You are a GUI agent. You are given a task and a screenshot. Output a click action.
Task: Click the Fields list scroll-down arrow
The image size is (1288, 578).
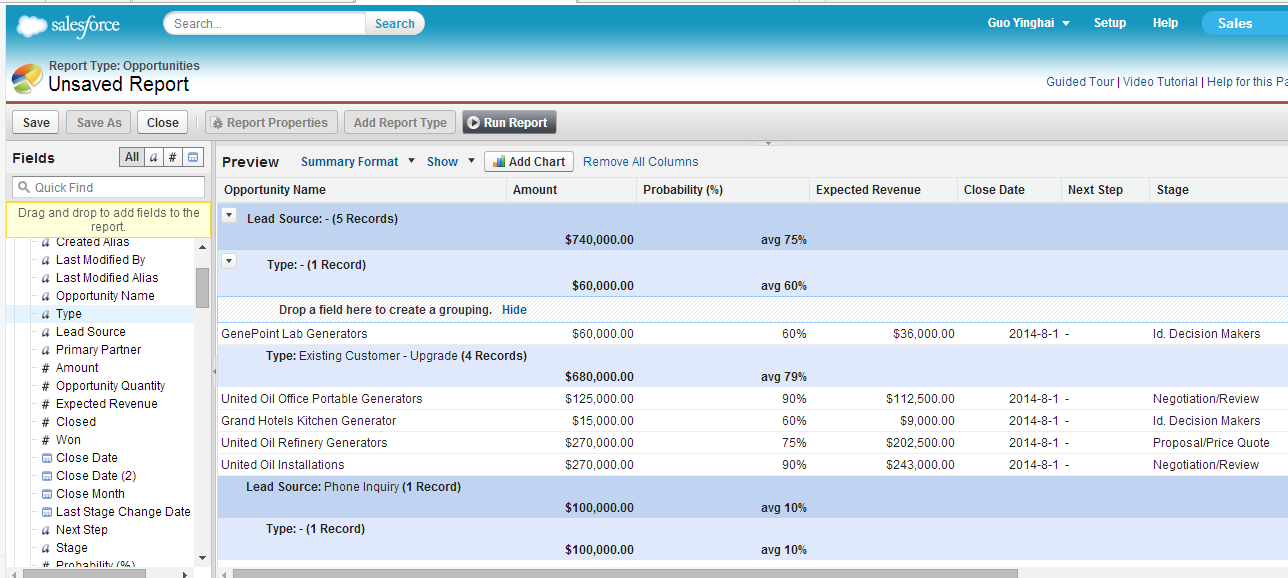click(203, 557)
